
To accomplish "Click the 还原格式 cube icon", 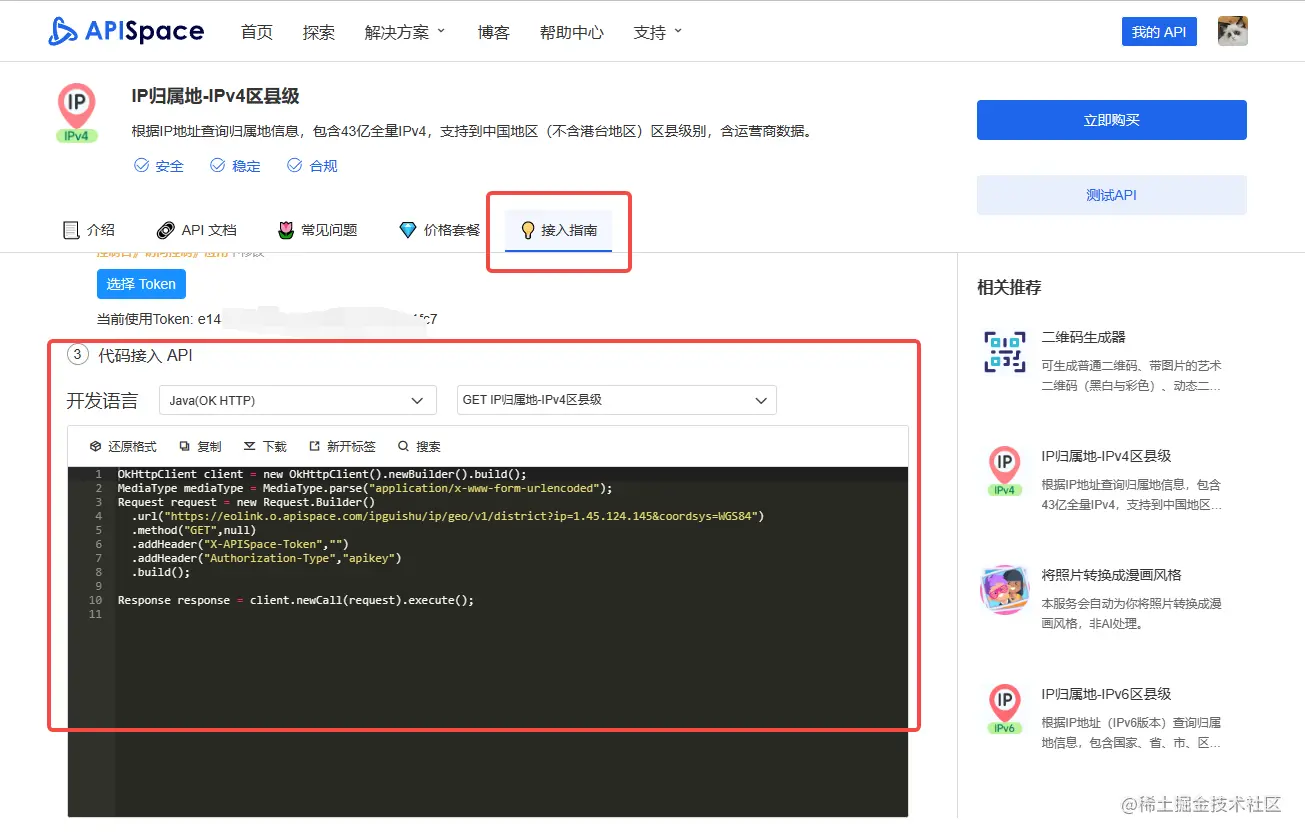I will (x=96, y=446).
